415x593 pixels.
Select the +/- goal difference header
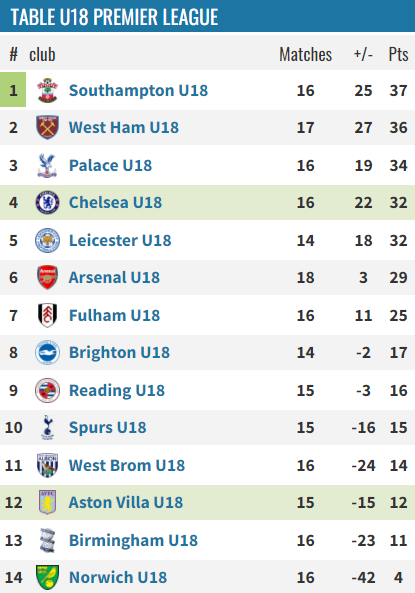pos(363,54)
